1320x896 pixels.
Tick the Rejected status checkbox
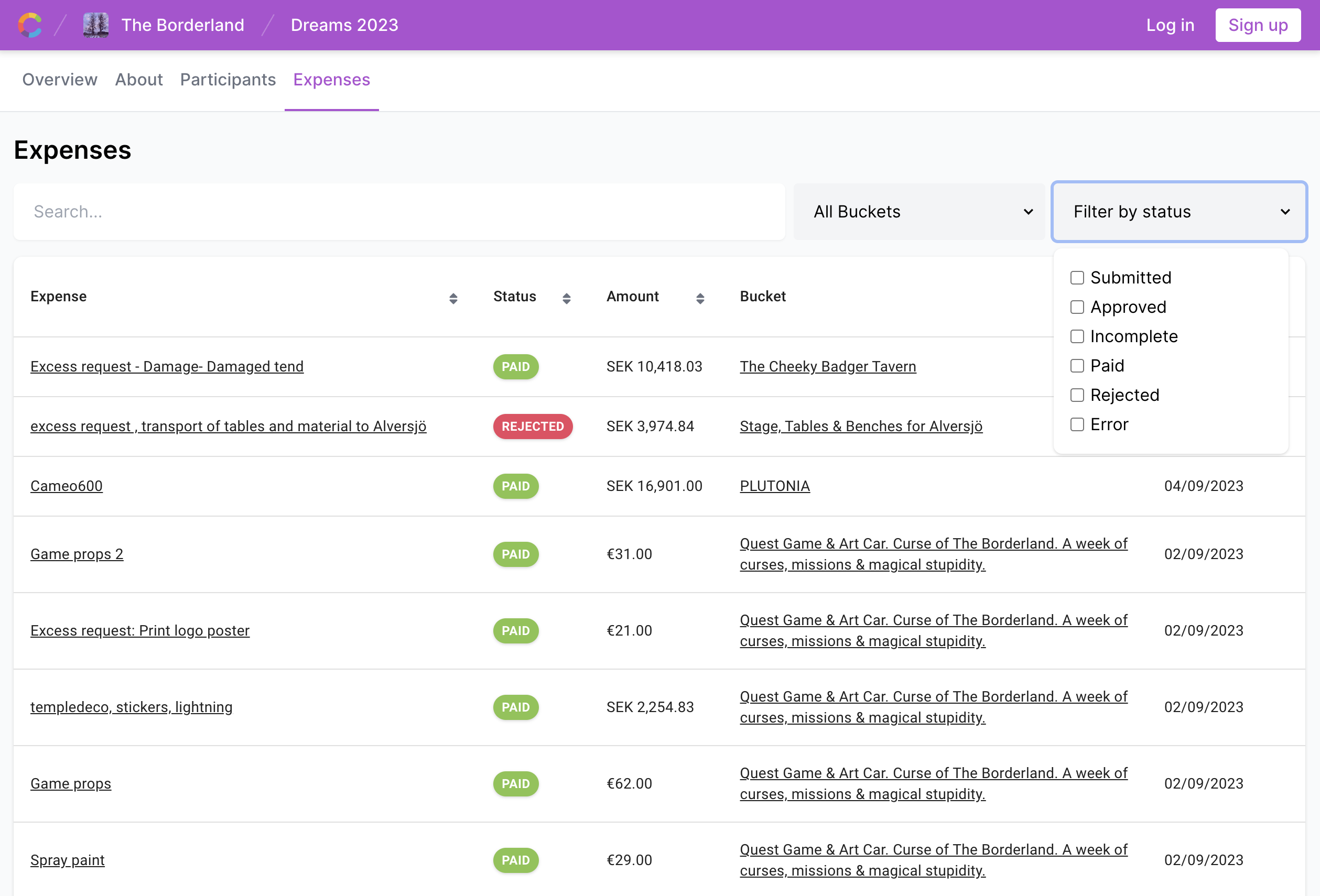coord(1077,395)
